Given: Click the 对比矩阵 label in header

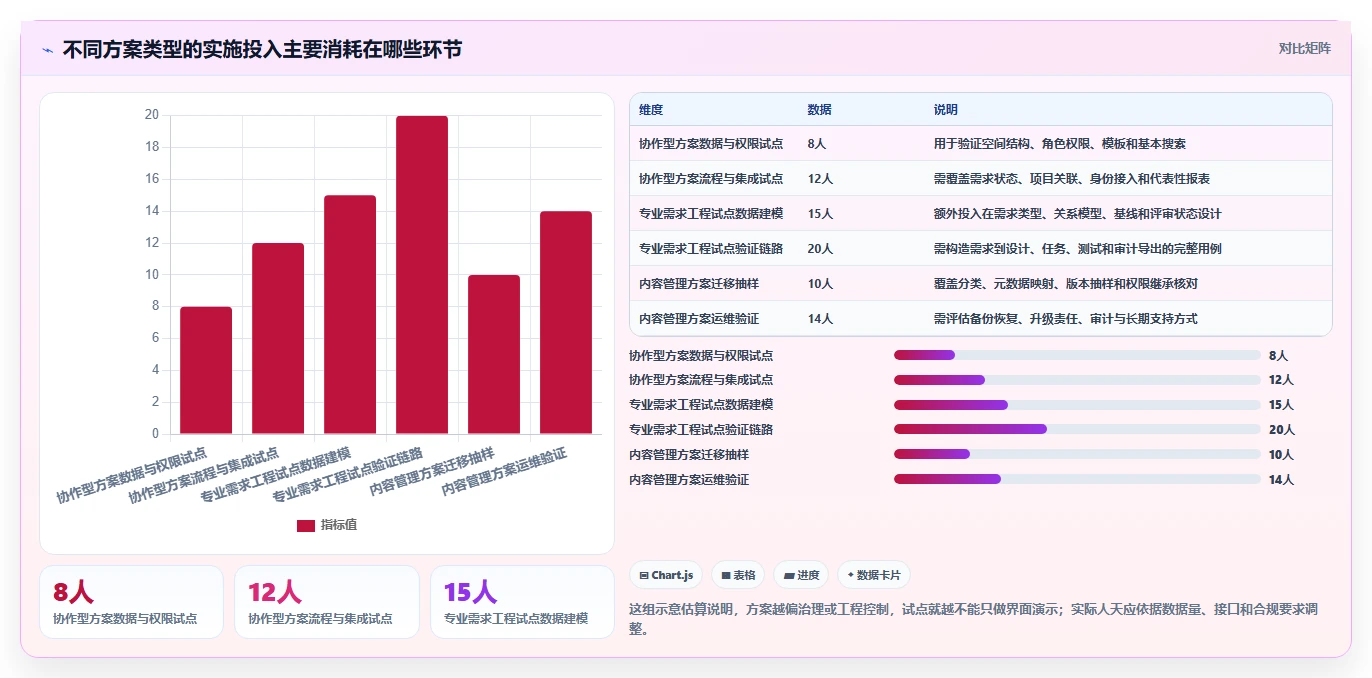Looking at the screenshot, I should click(1304, 48).
